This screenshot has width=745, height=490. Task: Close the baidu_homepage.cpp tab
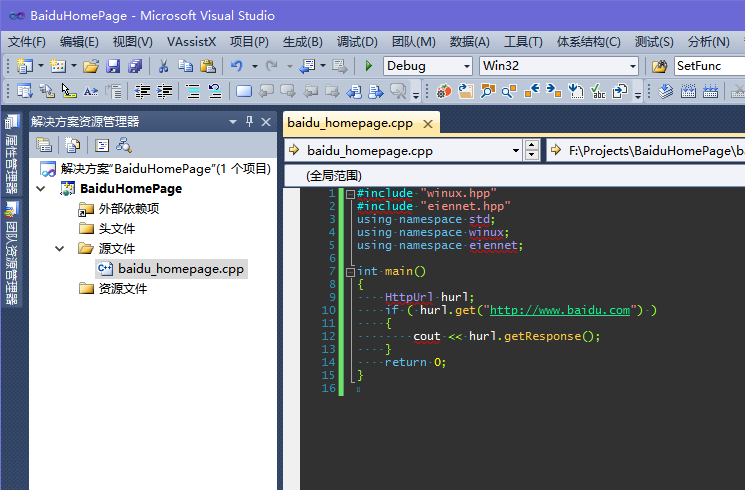428,124
